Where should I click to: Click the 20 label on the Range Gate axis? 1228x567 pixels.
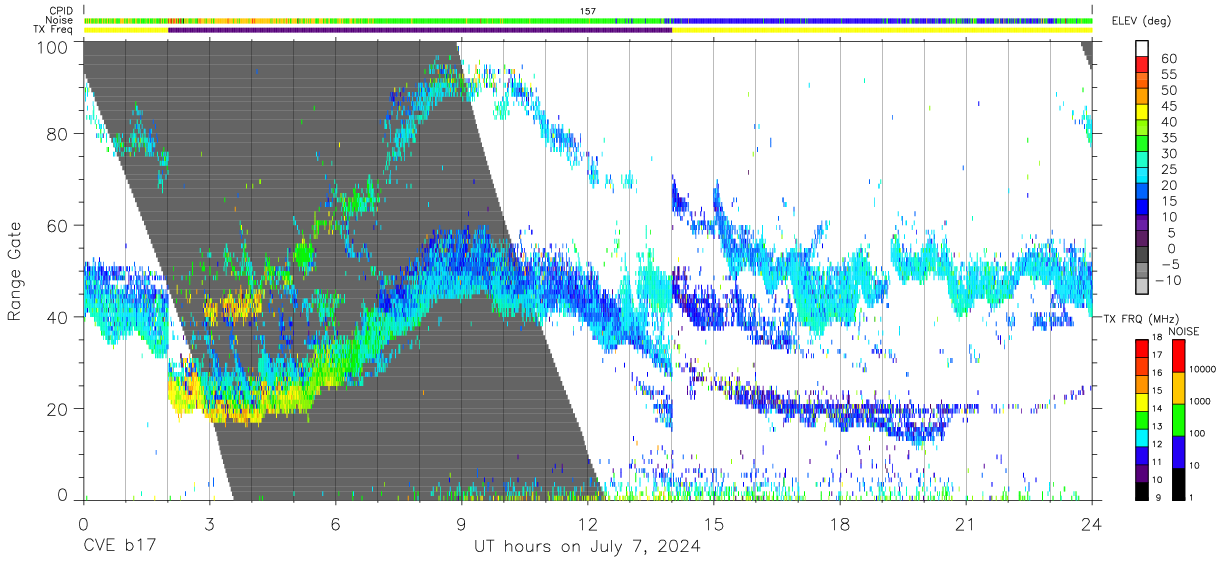[56, 408]
